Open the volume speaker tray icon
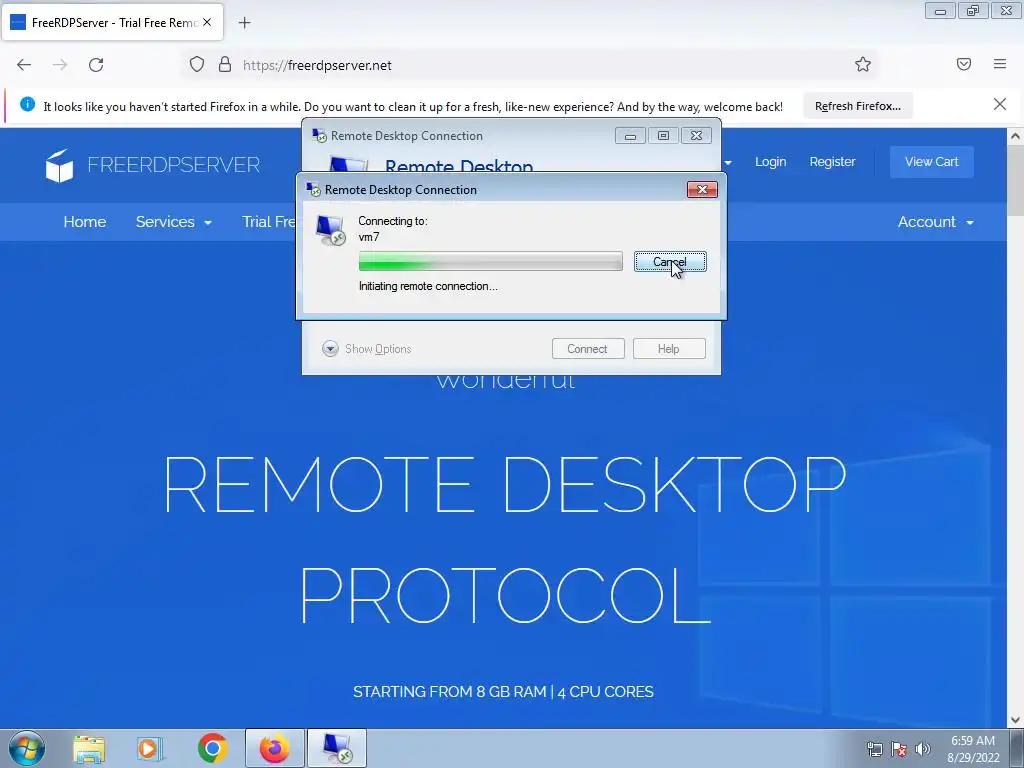The height and width of the screenshot is (768, 1024). pyautogui.click(x=922, y=749)
